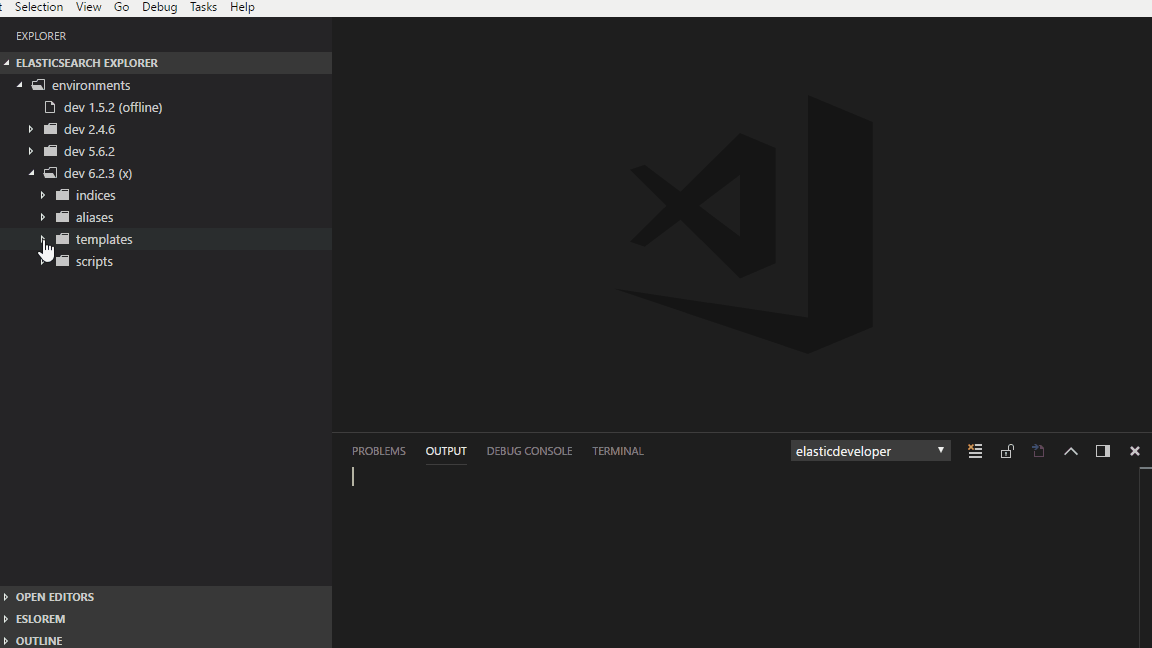Open the View menu
Viewport: 1152px width, 648px height.
tap(88, 7)
